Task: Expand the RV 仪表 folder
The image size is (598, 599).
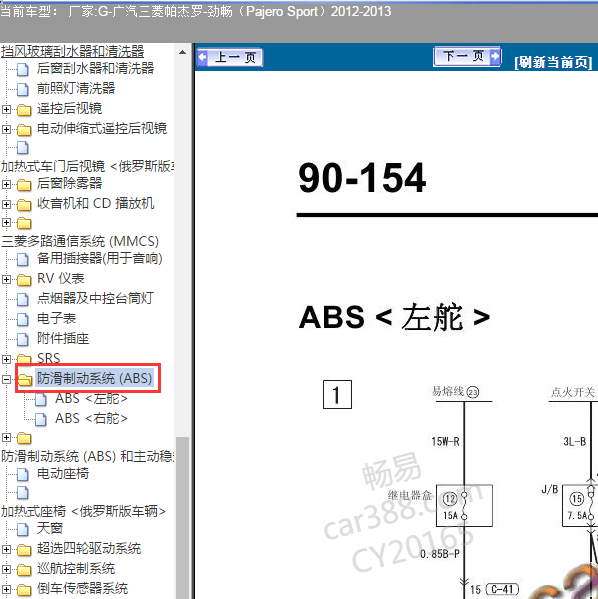Action: point(6,280)
